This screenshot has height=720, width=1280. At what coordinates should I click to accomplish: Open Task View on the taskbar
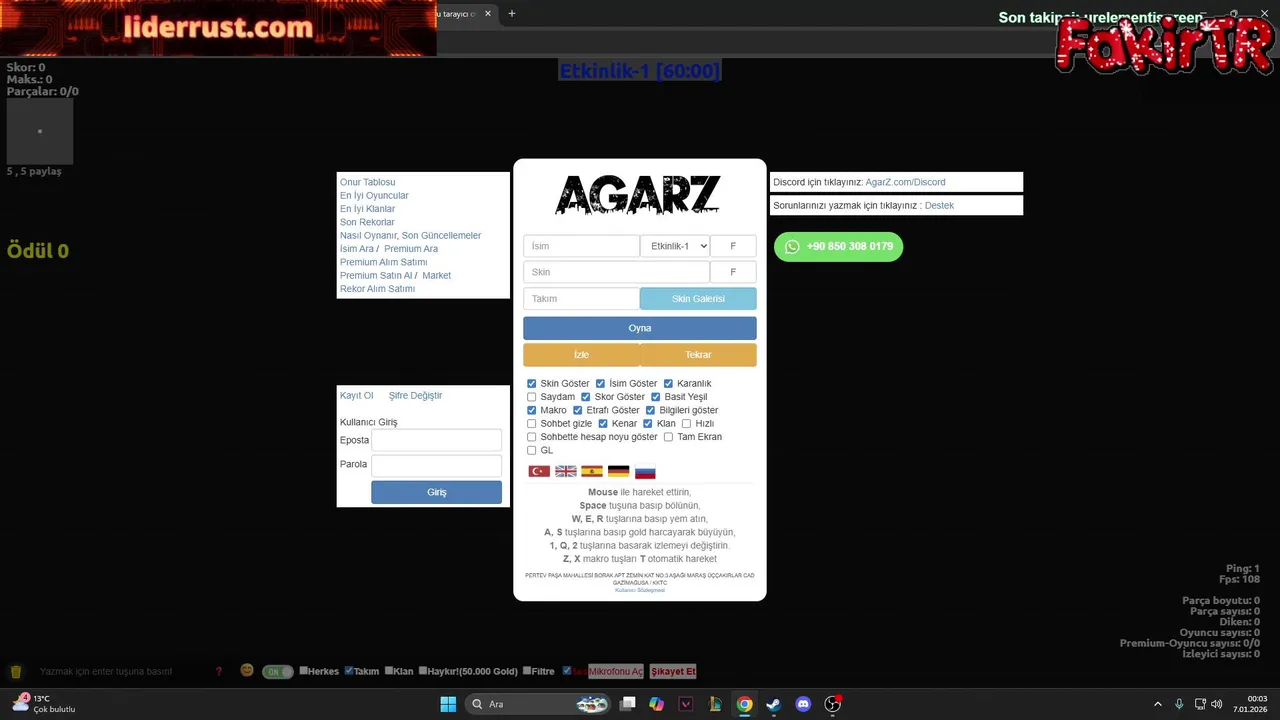pos(627,704)
